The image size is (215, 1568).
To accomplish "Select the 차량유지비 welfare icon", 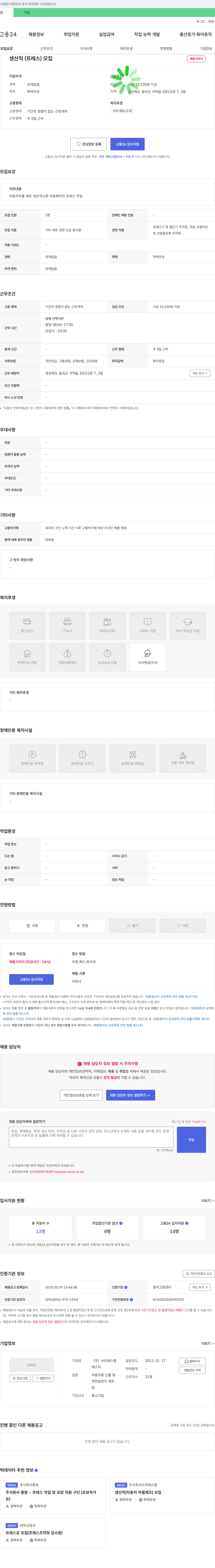I will click(107, 625).
